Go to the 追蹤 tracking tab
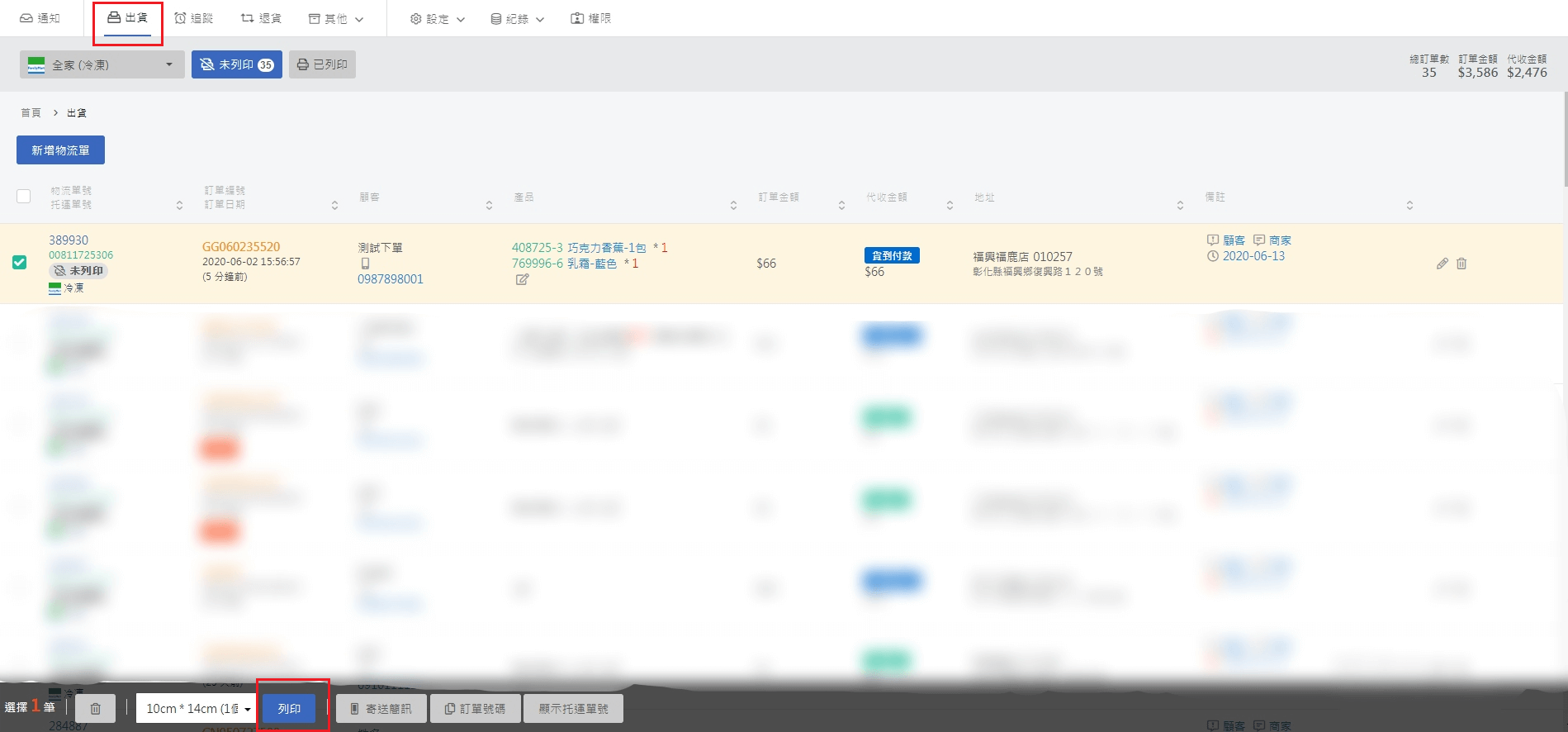Screen dimensions: 1568x732 194,18
